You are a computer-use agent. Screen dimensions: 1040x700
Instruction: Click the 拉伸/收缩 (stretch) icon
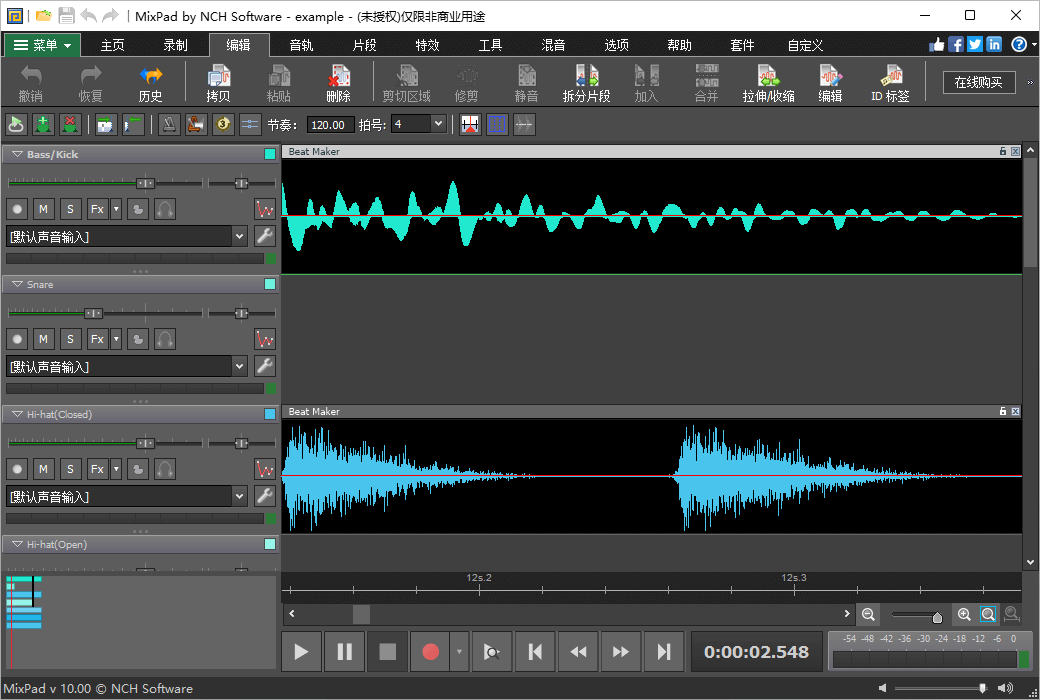(768, 83)
